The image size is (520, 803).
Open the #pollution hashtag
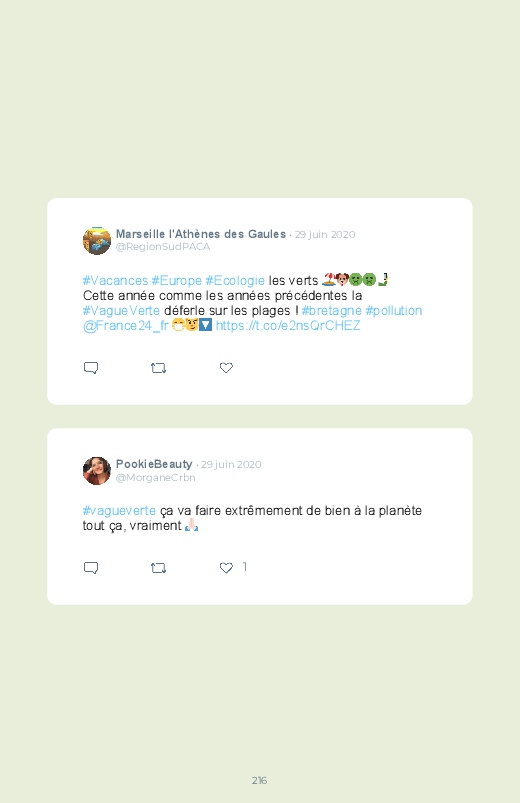[x=393, y=311]
